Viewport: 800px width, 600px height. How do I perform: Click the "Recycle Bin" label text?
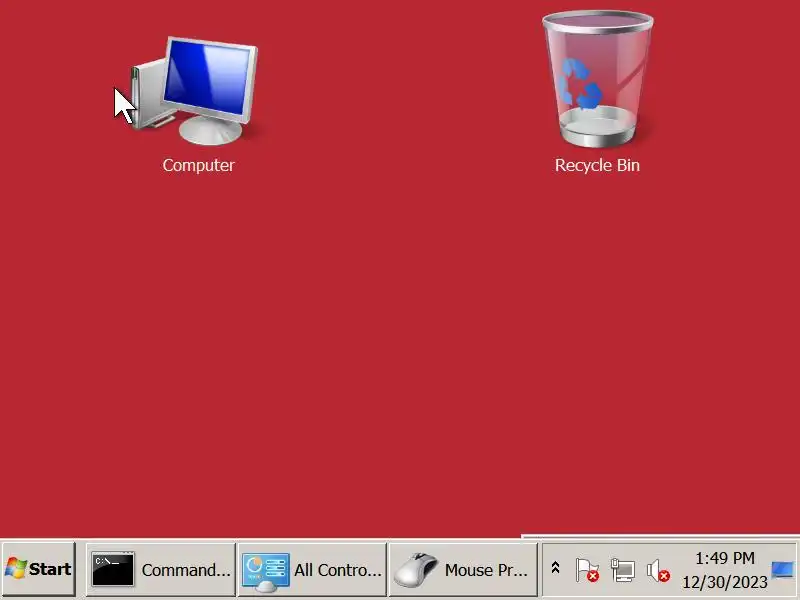coord(597,165)
